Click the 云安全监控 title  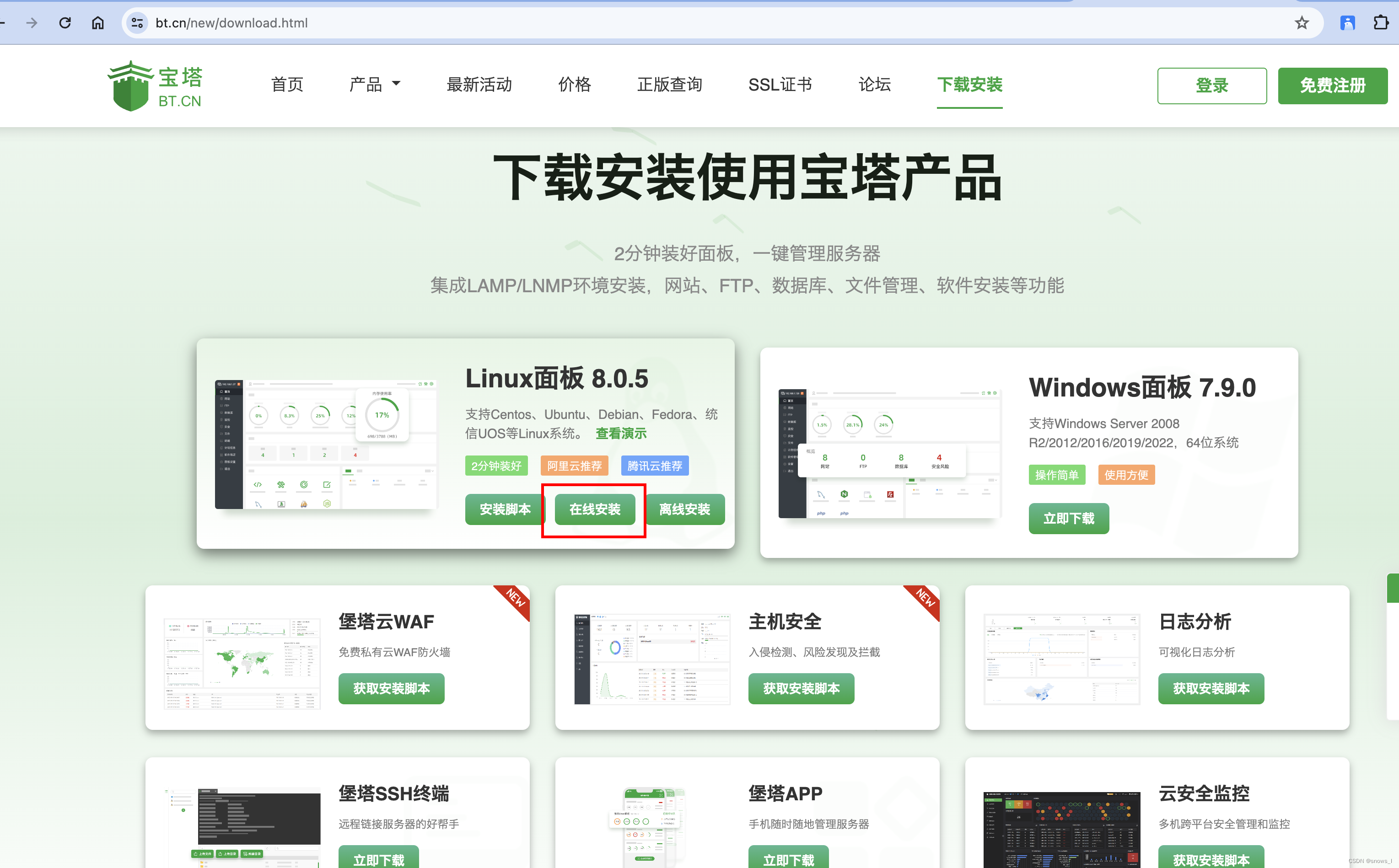1204,793
